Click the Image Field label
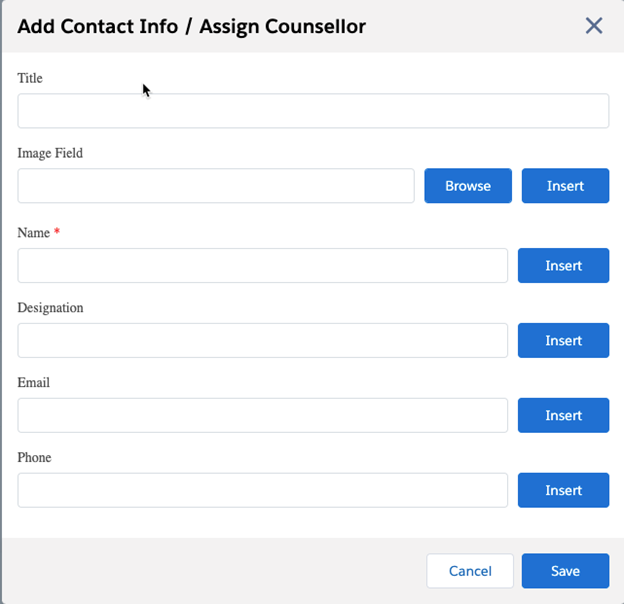This screenshot has height=604, width=624. pos(50,154)
